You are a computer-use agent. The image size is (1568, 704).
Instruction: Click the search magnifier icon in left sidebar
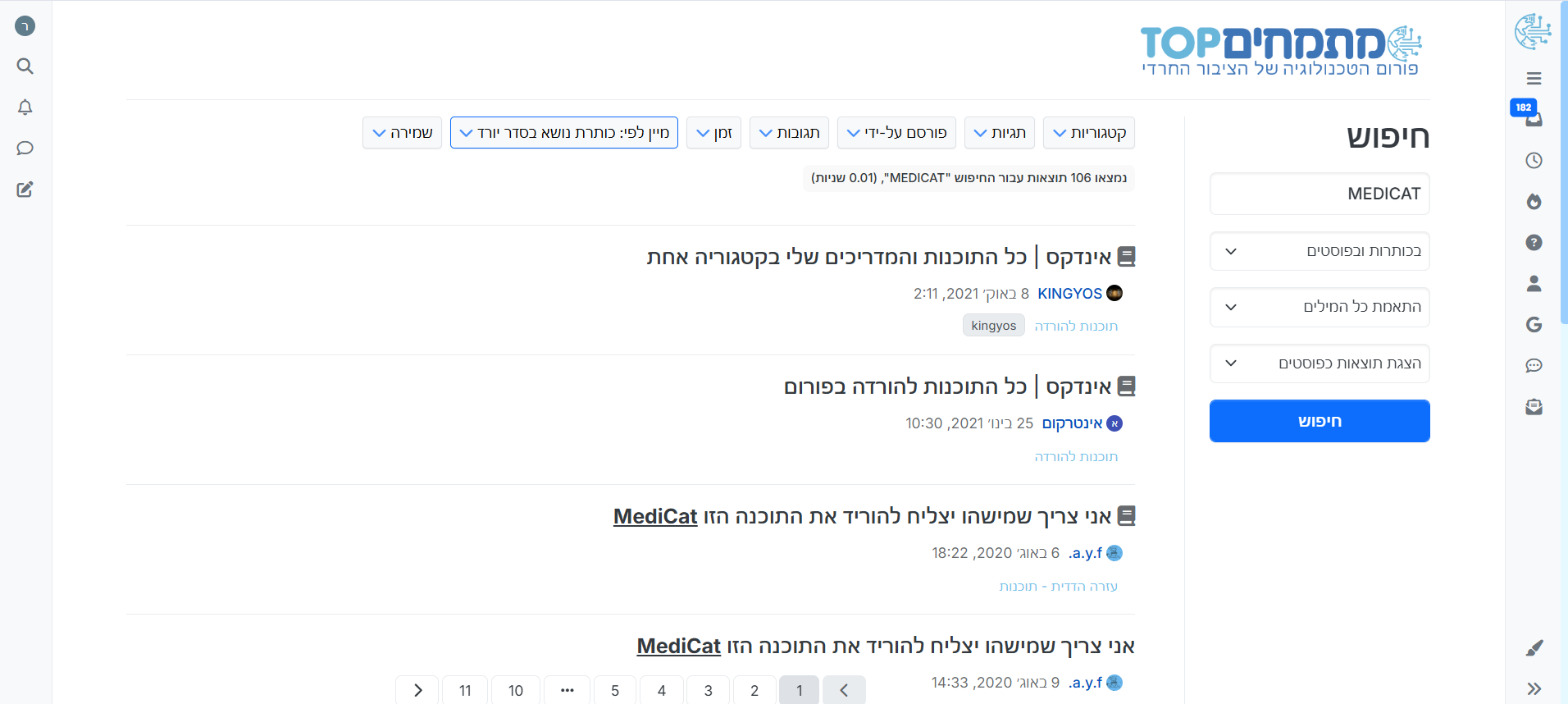[x=25, y=66]
